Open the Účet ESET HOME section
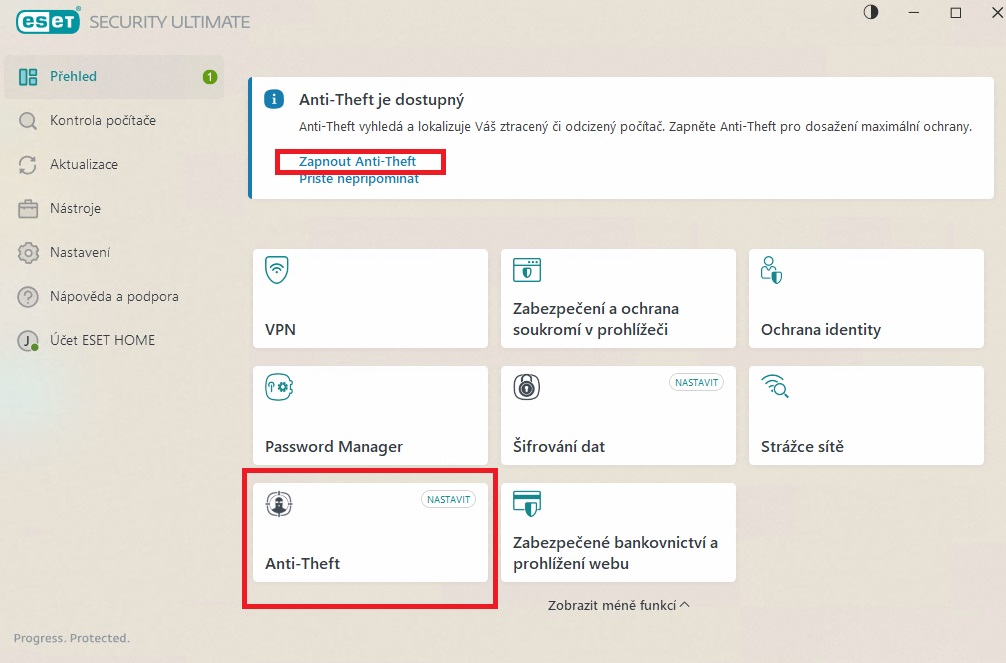1006x663 pixels. [x=114, y=341]
